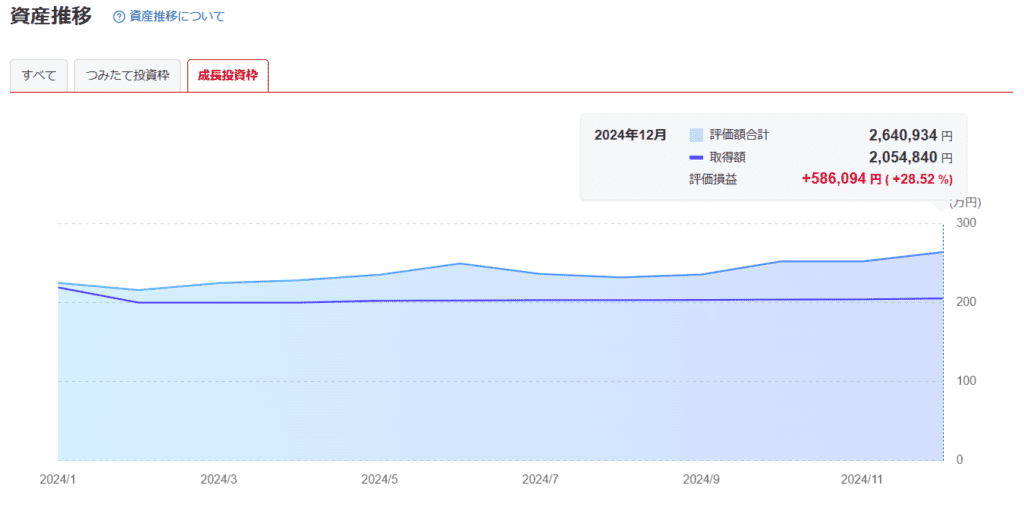Click the 2024/1 axis label
This screenshot has width=1024, height=520.
tap(57, 479)
